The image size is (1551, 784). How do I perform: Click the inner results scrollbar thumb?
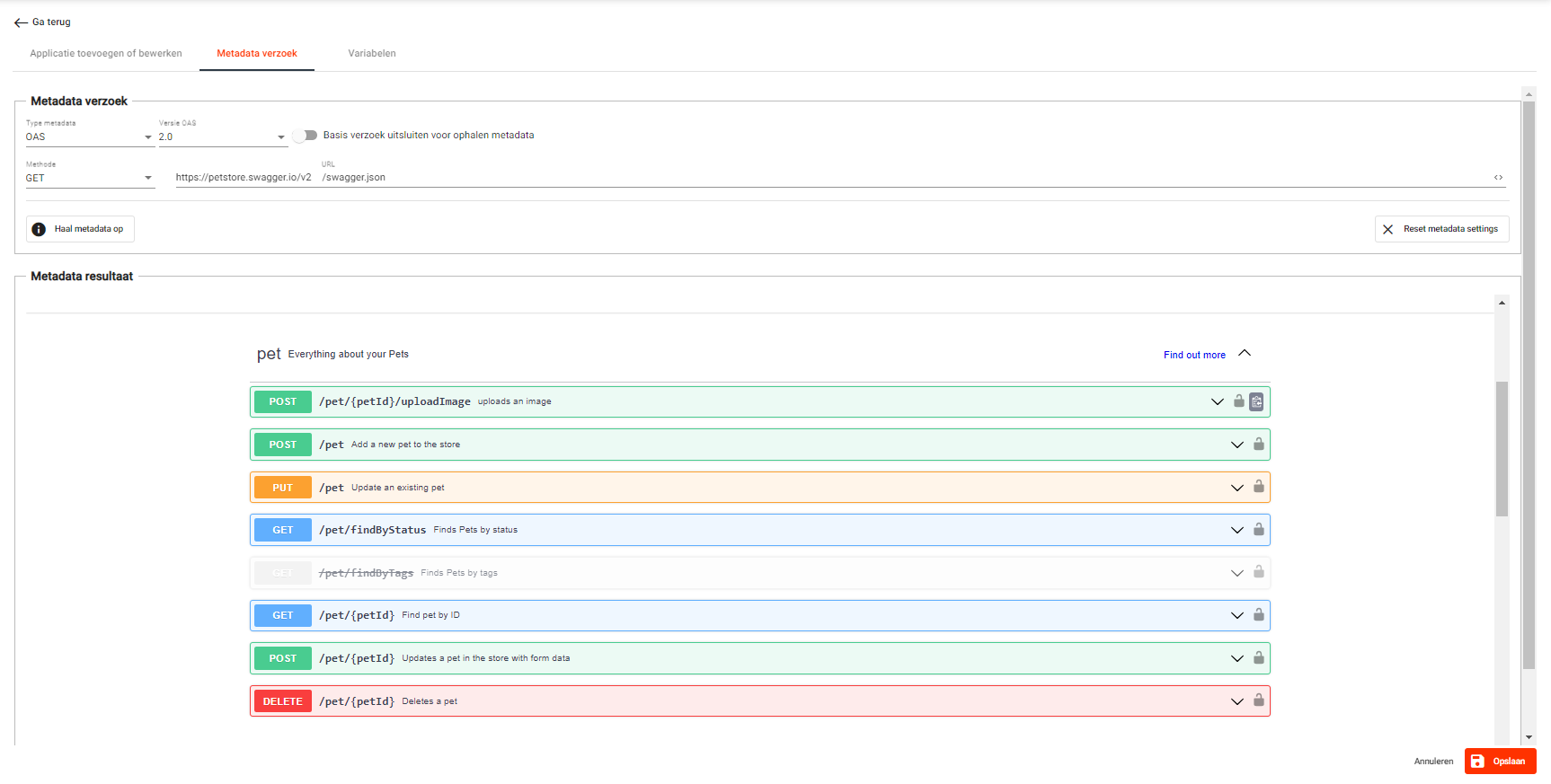pos(1502,449)
